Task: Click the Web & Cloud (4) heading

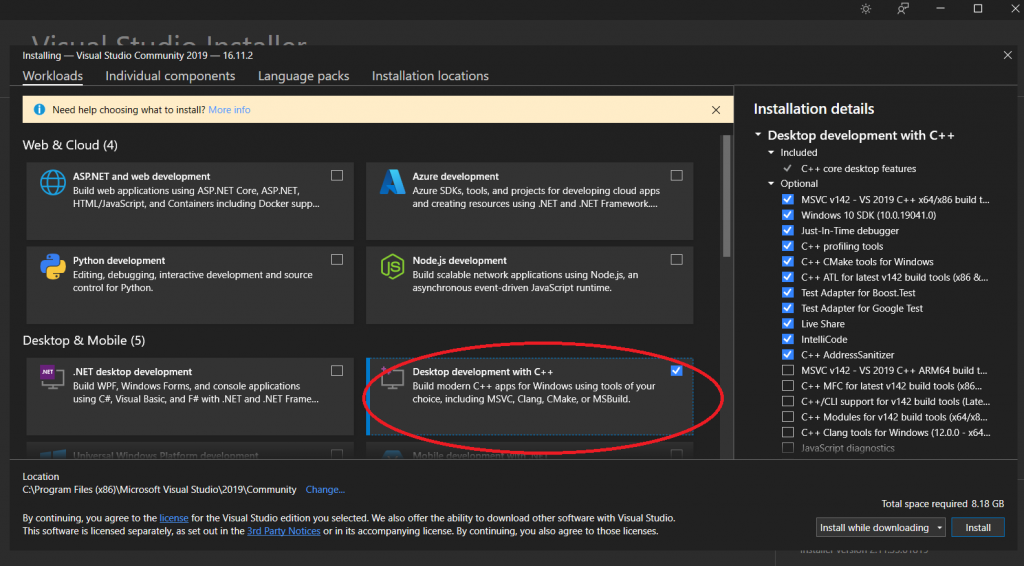Action: [70, 145]
